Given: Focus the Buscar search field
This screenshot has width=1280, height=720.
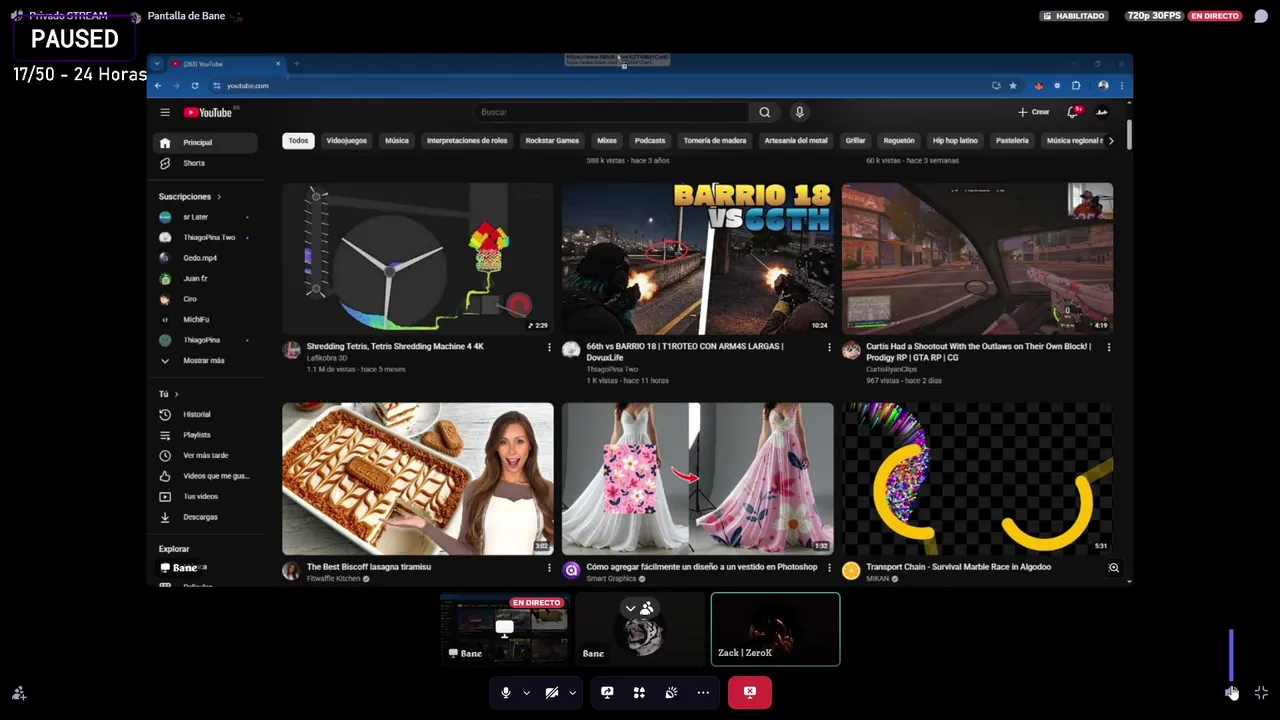Looking at the screenshot, I should (610, 112).
